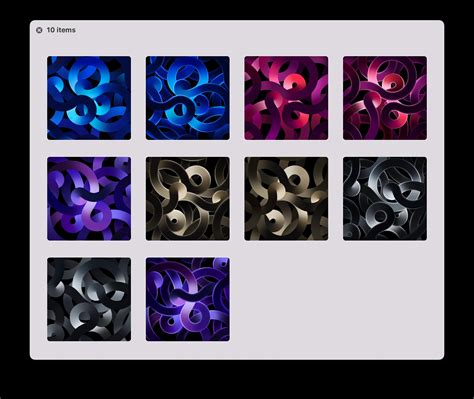Select the bright pink swirl wallpaper
Viewport: 474px width, 399px height.
[x=286, y=98]
